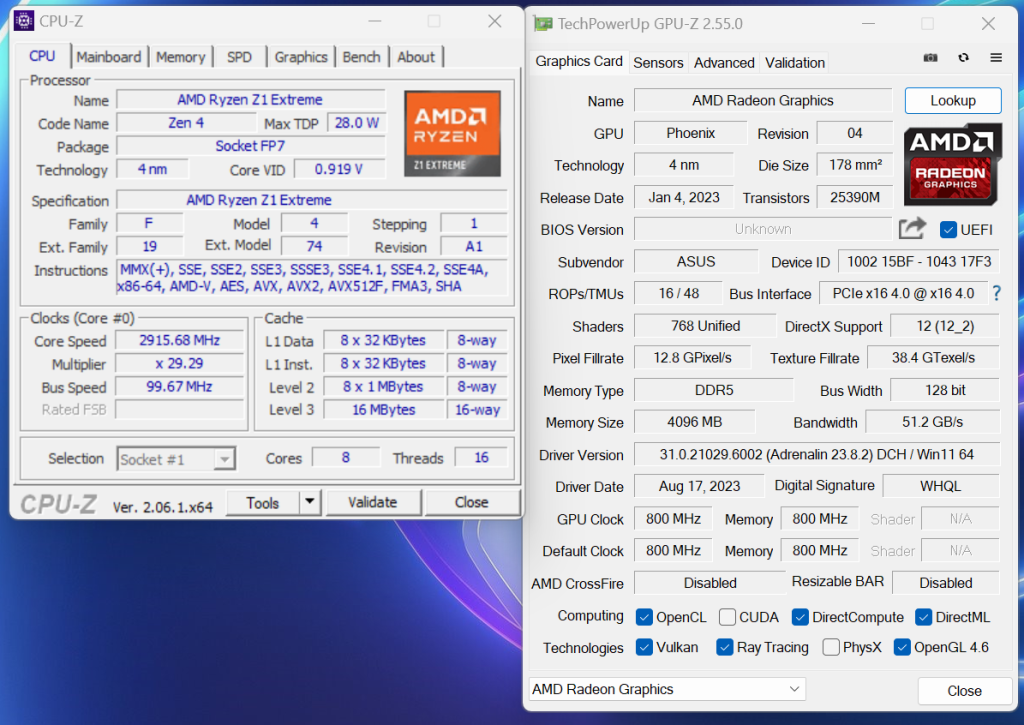Open the AMD Radeon Graphics GPU selector dropdown
Image resolution: width=1024 pixels, height=725 pixels.
pyautogui.click(x=667, y=689)
